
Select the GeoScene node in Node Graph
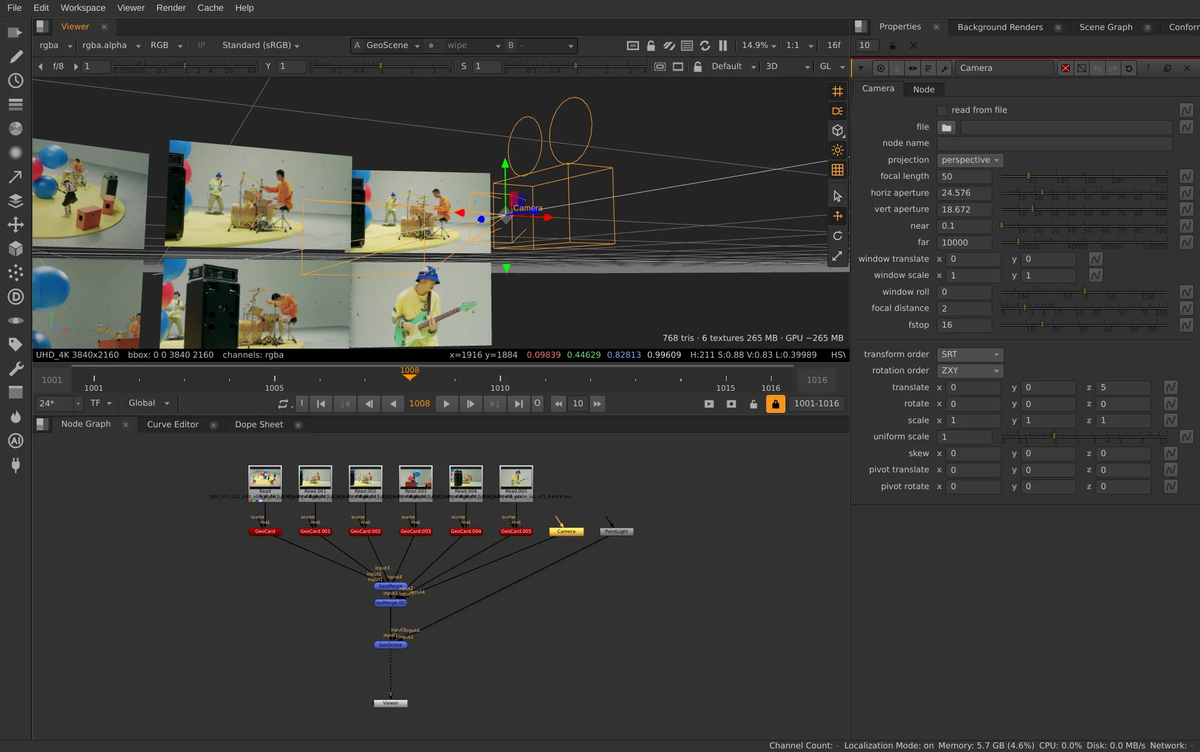(391, 645)
